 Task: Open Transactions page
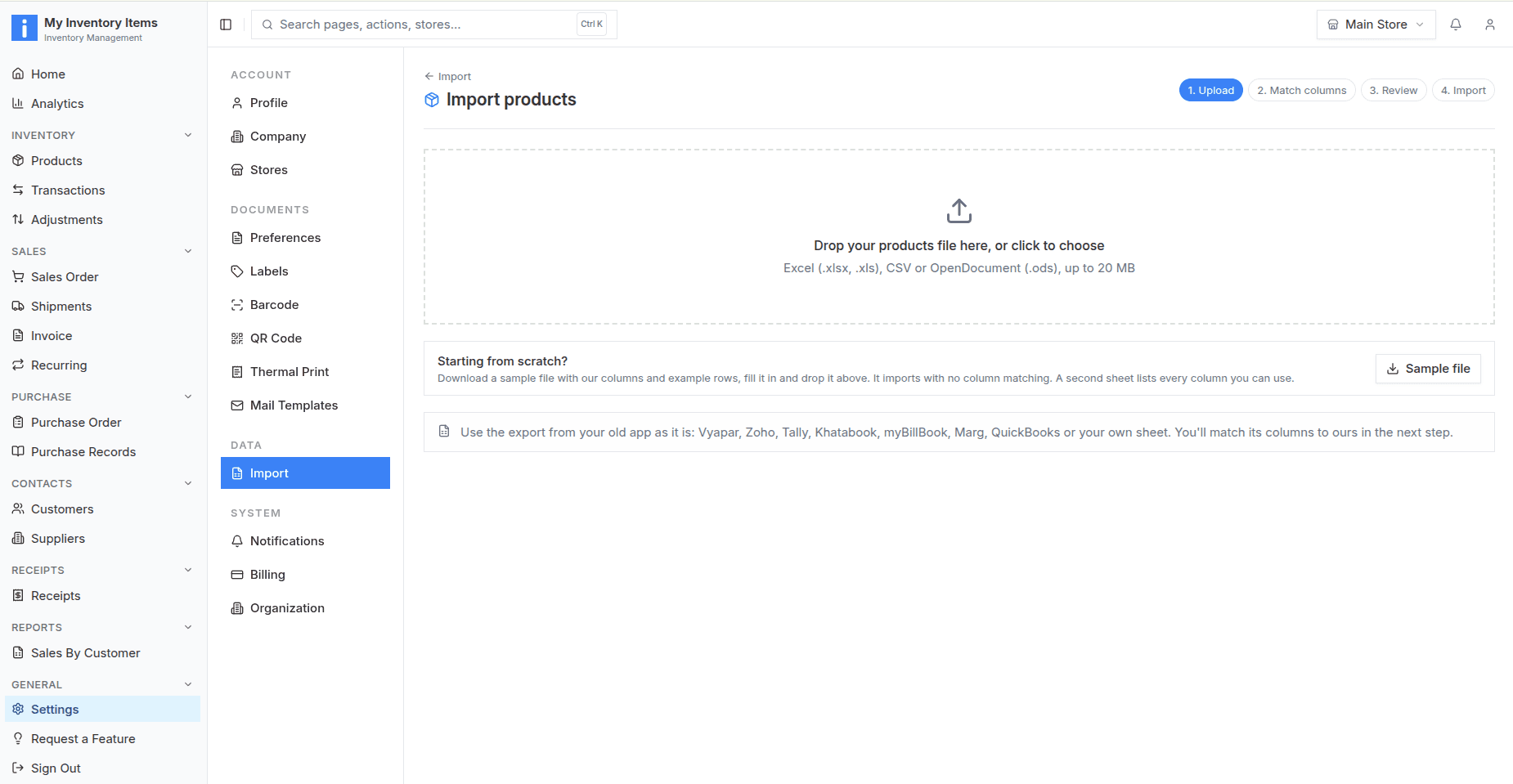pyautogui.click(x=102, y=190)
